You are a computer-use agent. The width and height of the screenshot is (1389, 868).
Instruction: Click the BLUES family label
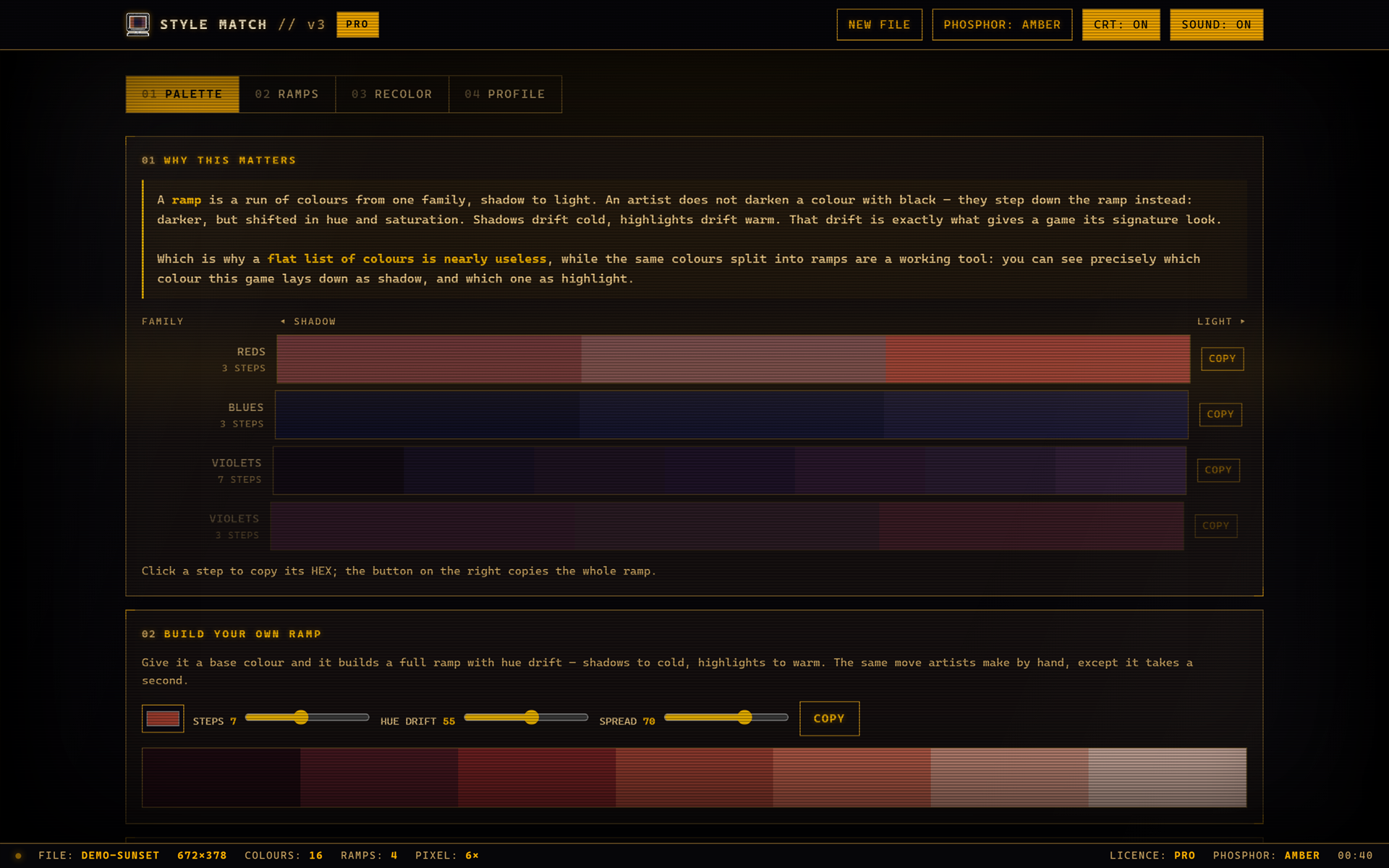tap(246, 407)
